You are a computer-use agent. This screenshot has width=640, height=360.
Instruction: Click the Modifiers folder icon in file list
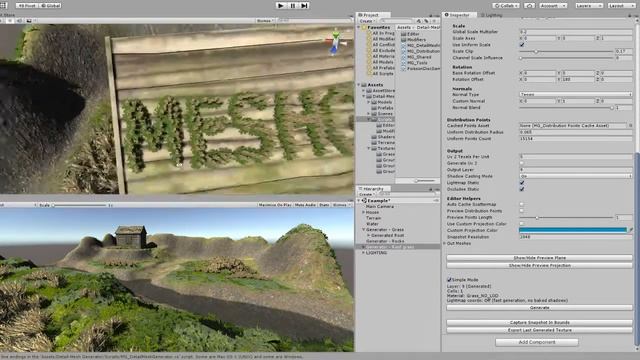pos(403,40)
